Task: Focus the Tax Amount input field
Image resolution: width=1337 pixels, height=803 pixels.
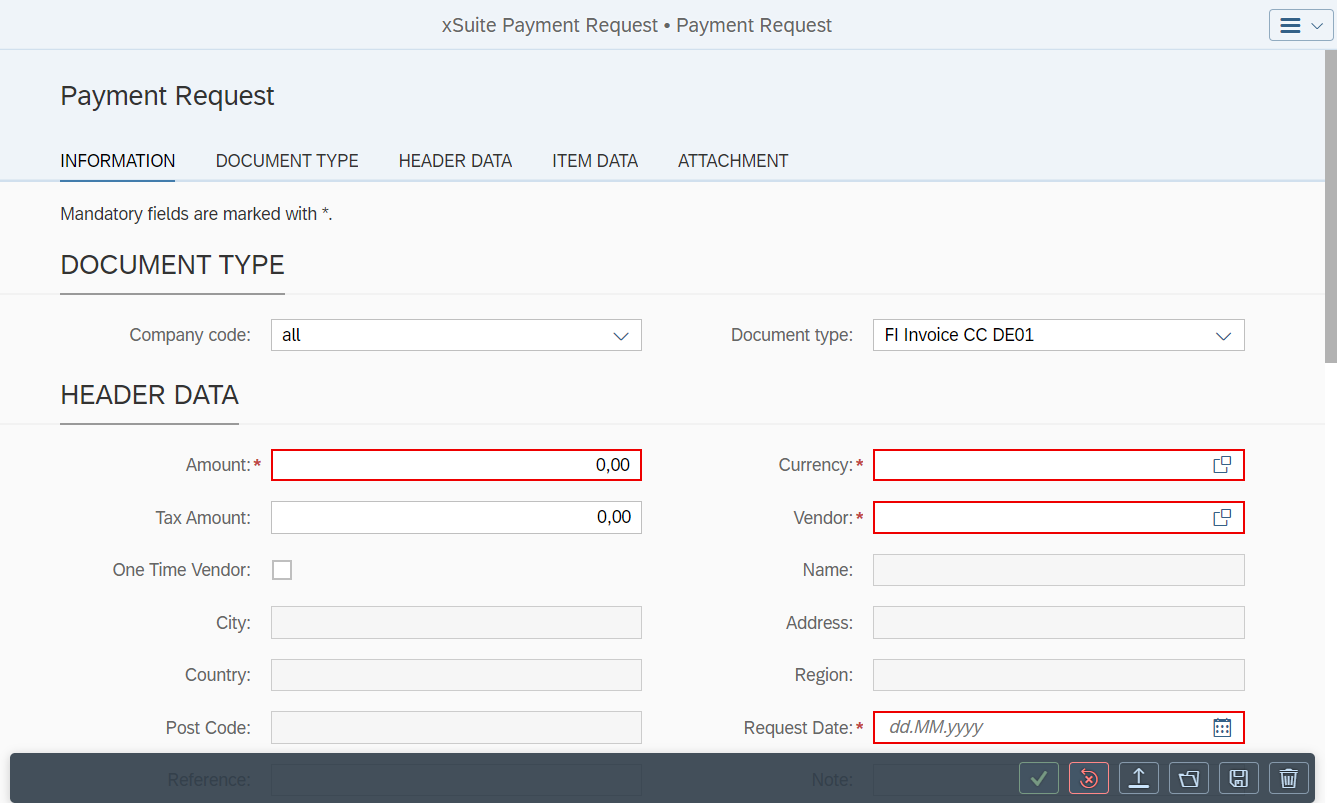Action: point(455,518)
